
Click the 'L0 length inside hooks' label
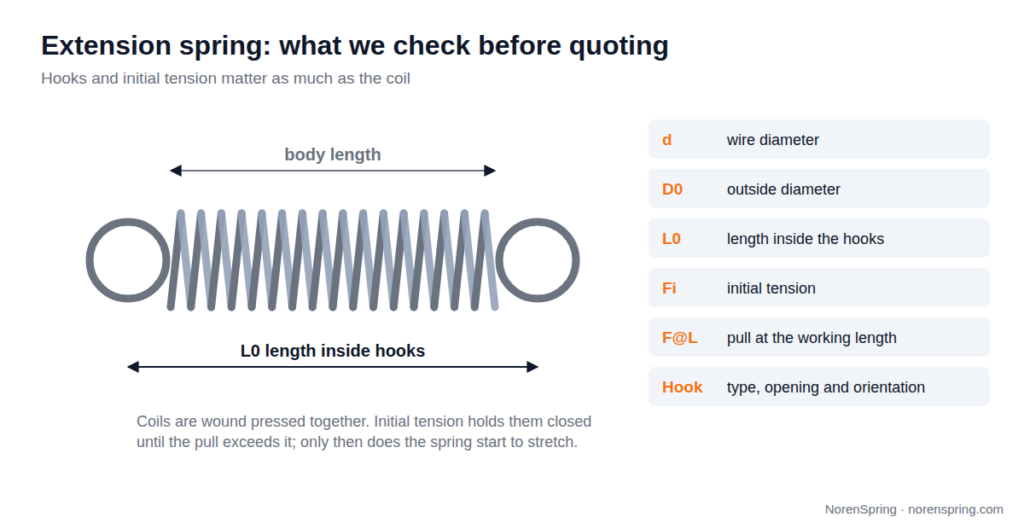click(332, 351)
